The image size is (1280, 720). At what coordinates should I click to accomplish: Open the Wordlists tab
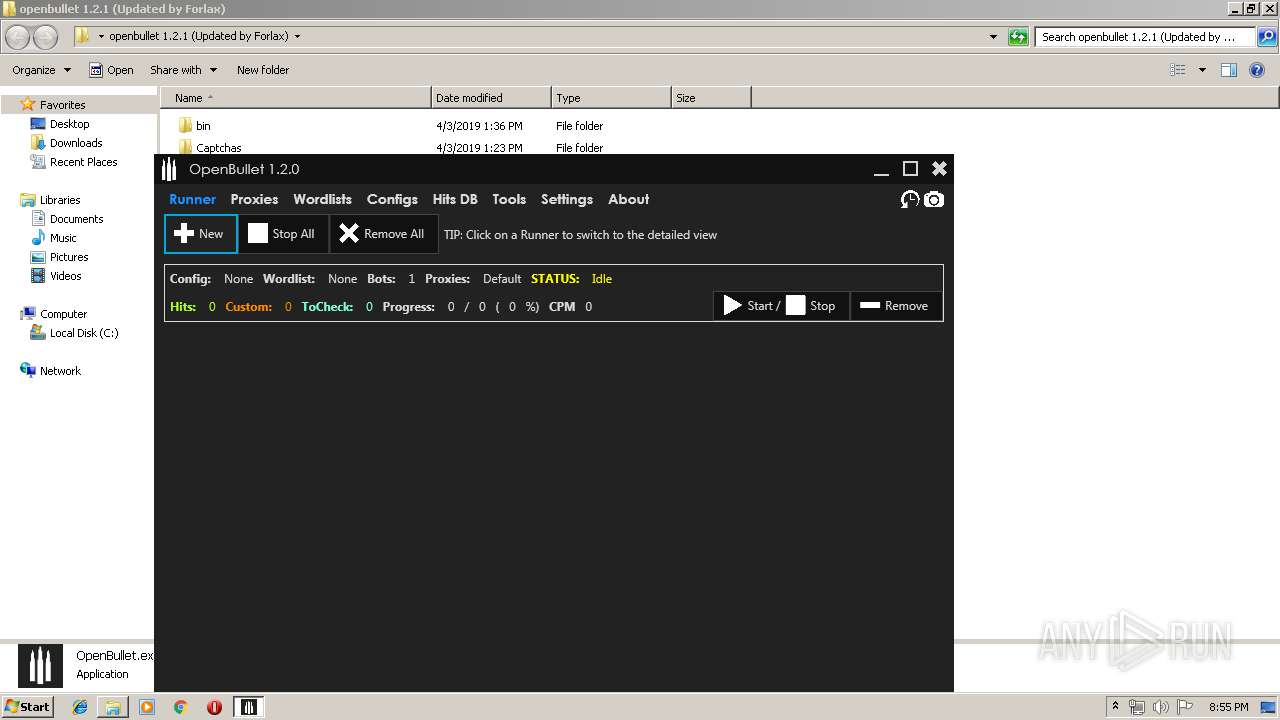(322, 199)
